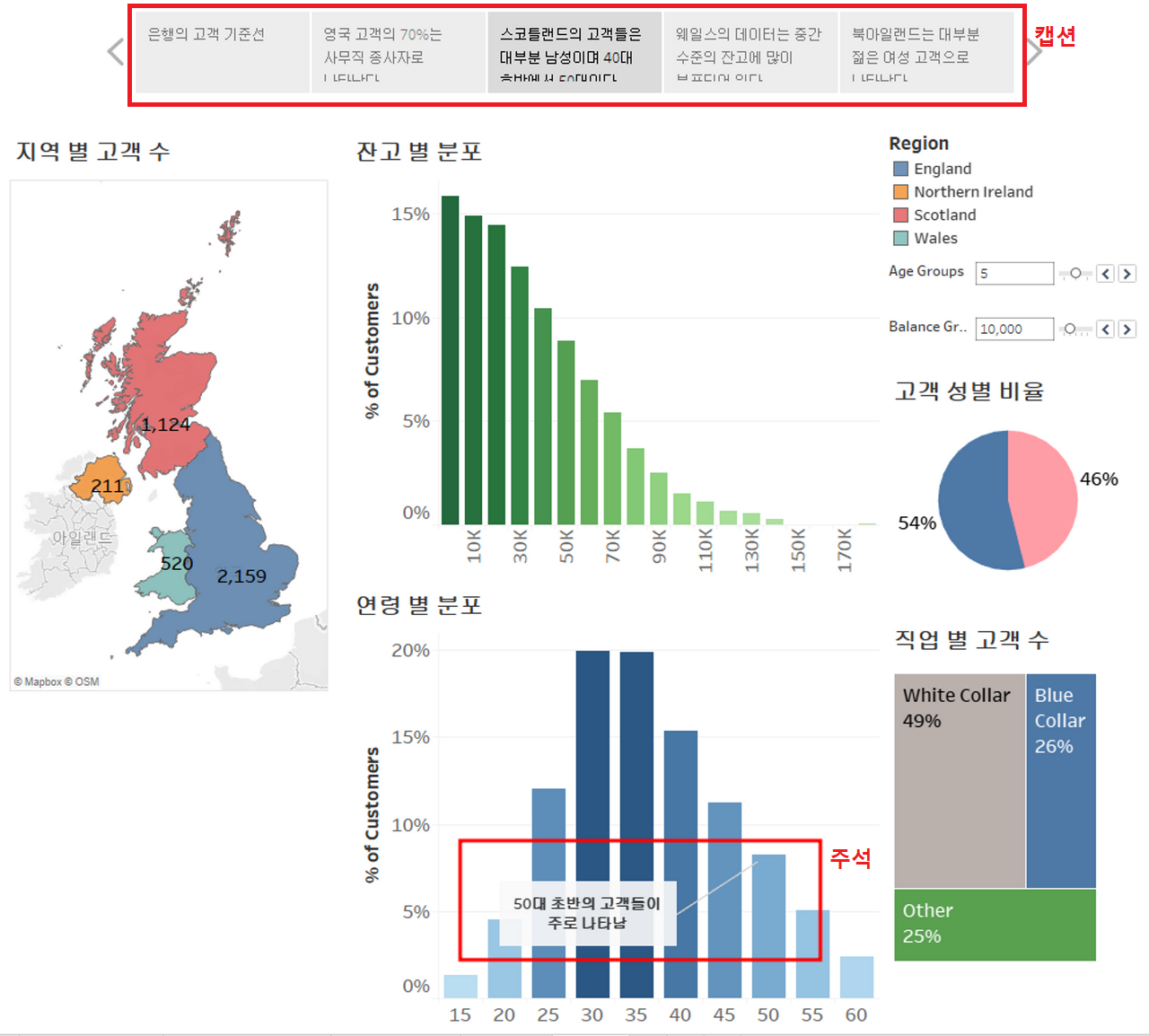This screenshot has height=1036, width=1149.
Task: Click the 'Region' legend heading
Action: [918, 144]
